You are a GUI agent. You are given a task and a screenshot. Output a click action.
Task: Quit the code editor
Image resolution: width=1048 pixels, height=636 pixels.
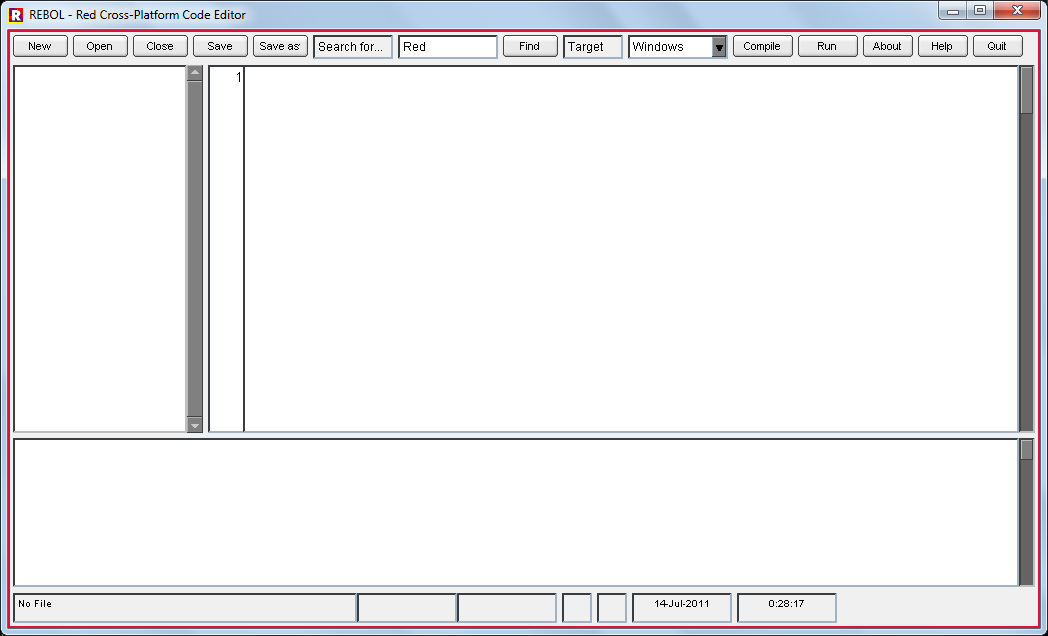pos(996,46)
